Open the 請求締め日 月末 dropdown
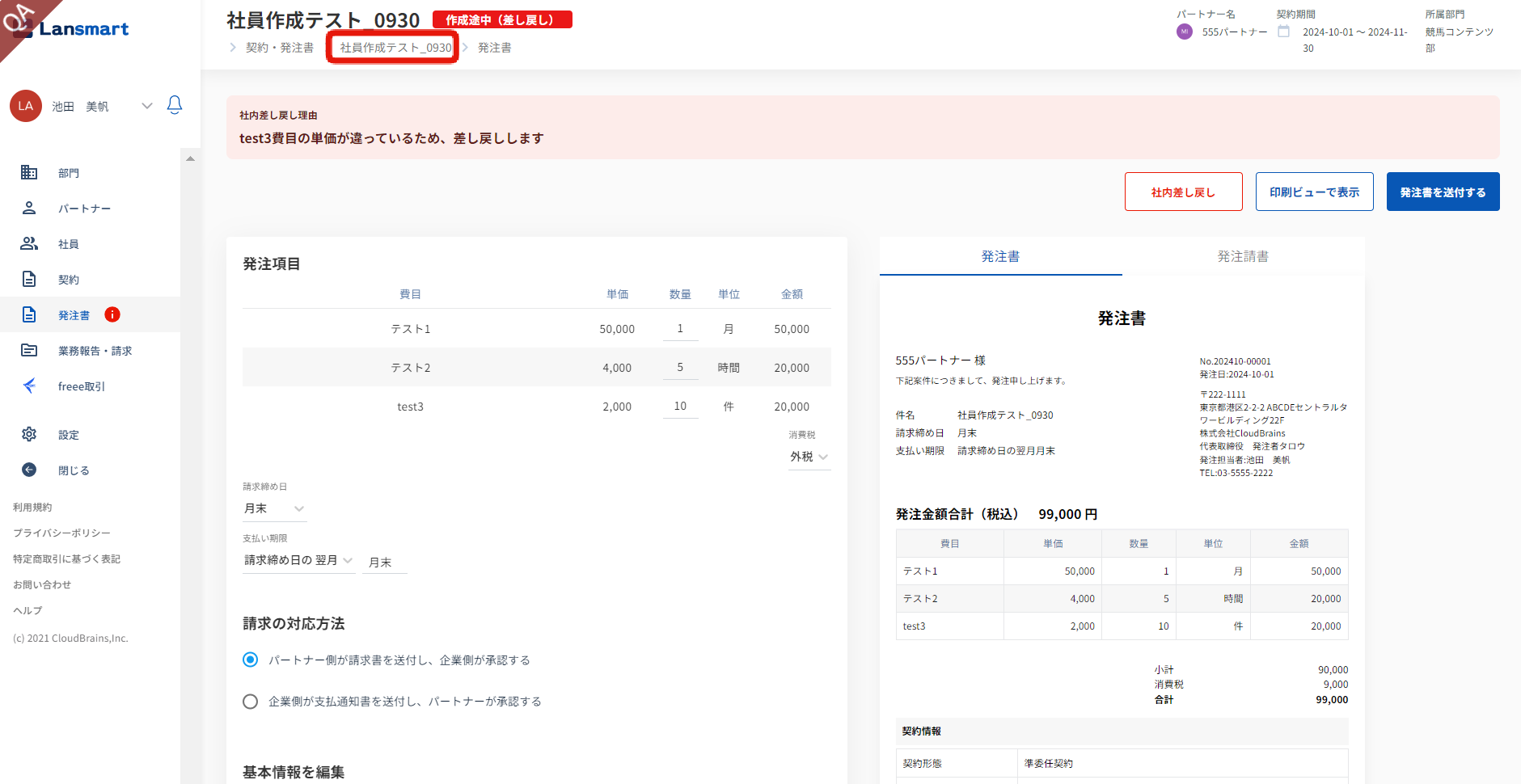 coord(274,508)
